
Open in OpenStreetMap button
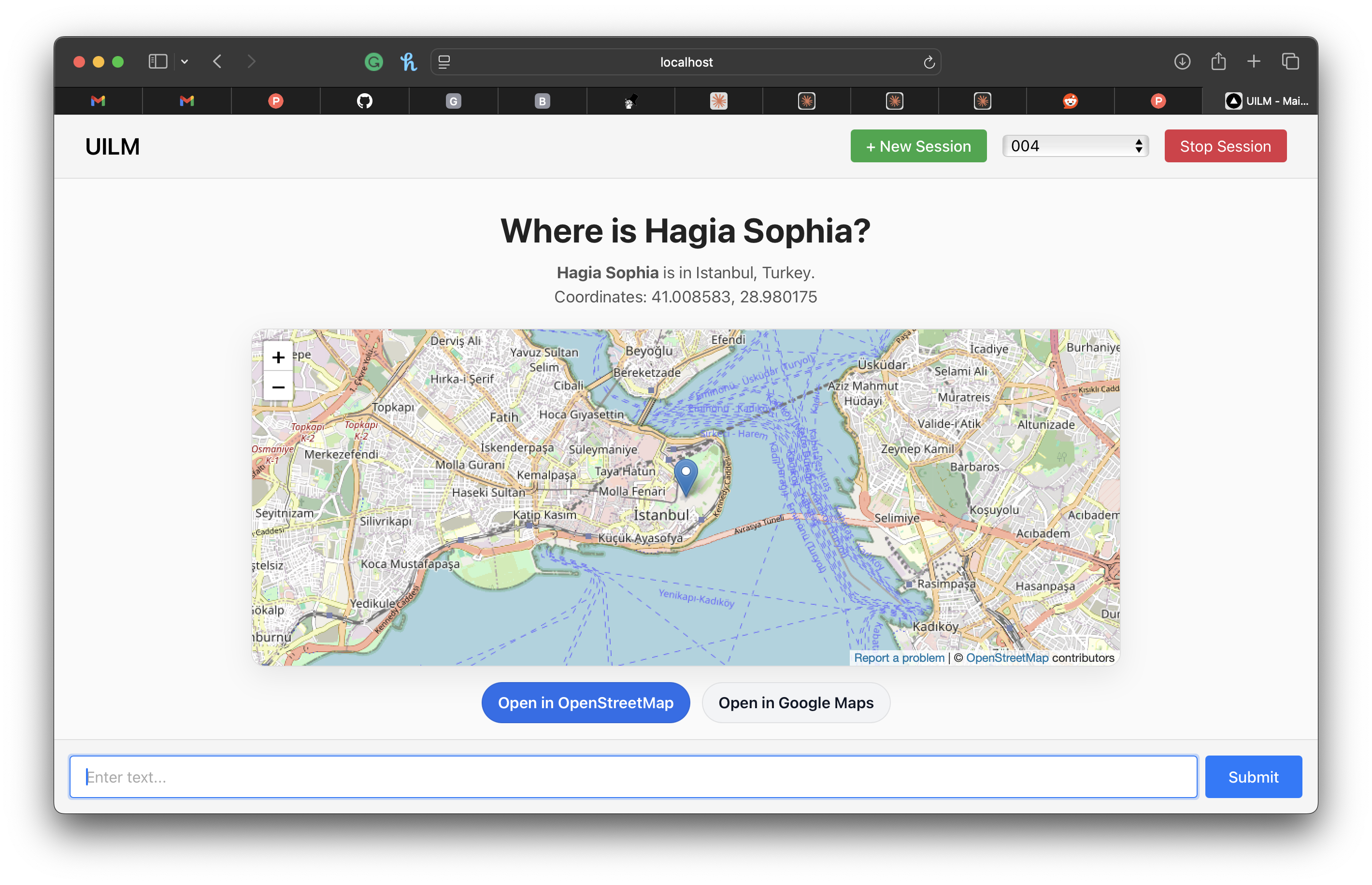[585, 702]
